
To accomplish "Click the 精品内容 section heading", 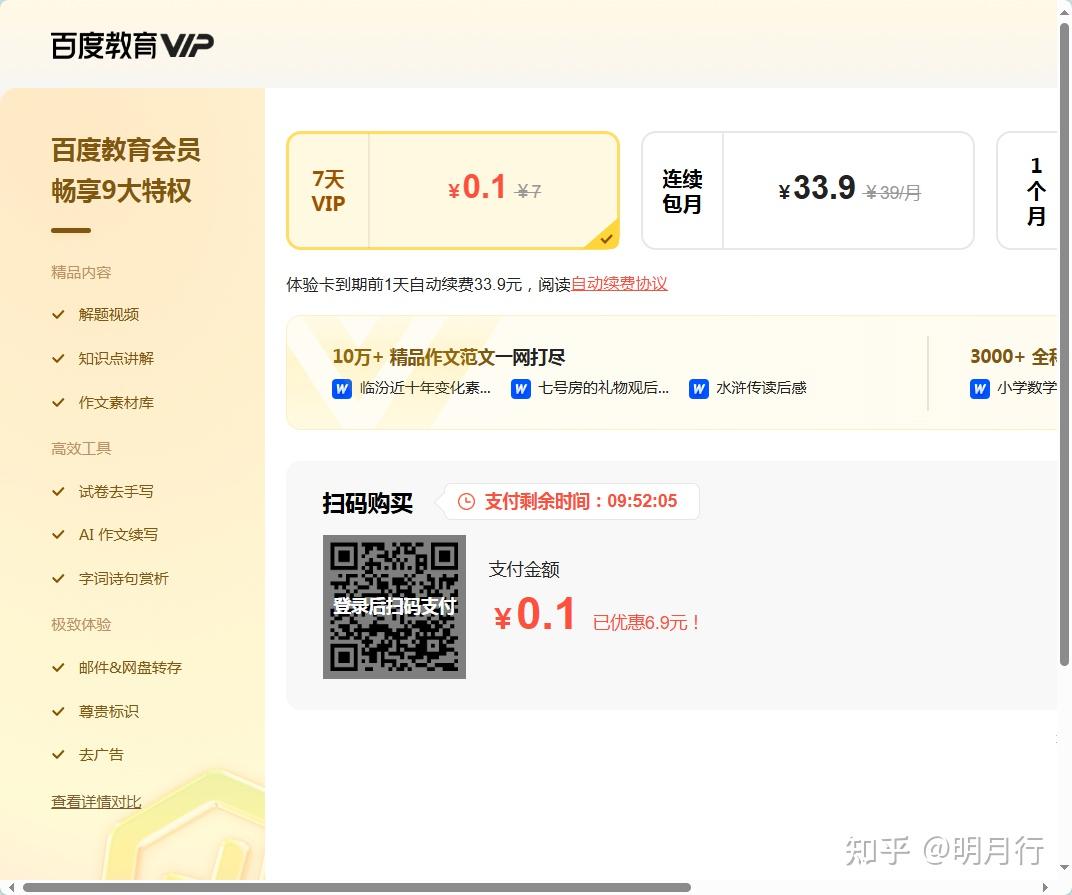I will (x=81, y=272).
